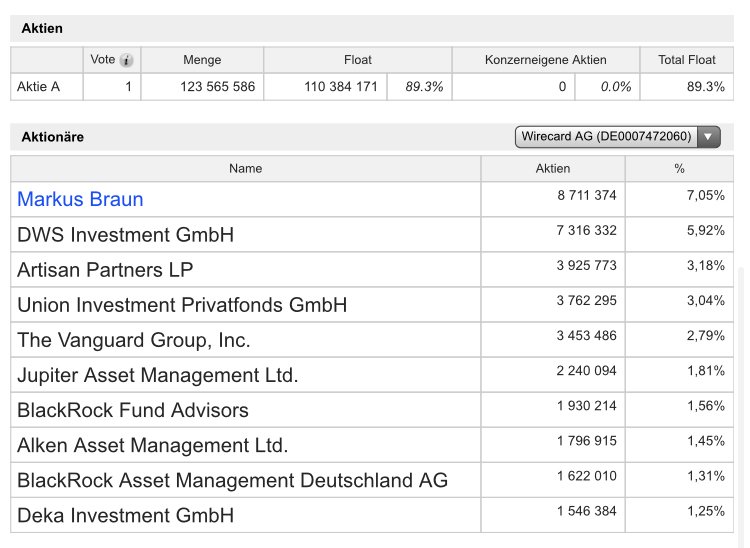750x548 pixels.
Task: Click the Total Float column header
Action: (x=686, y=60)
